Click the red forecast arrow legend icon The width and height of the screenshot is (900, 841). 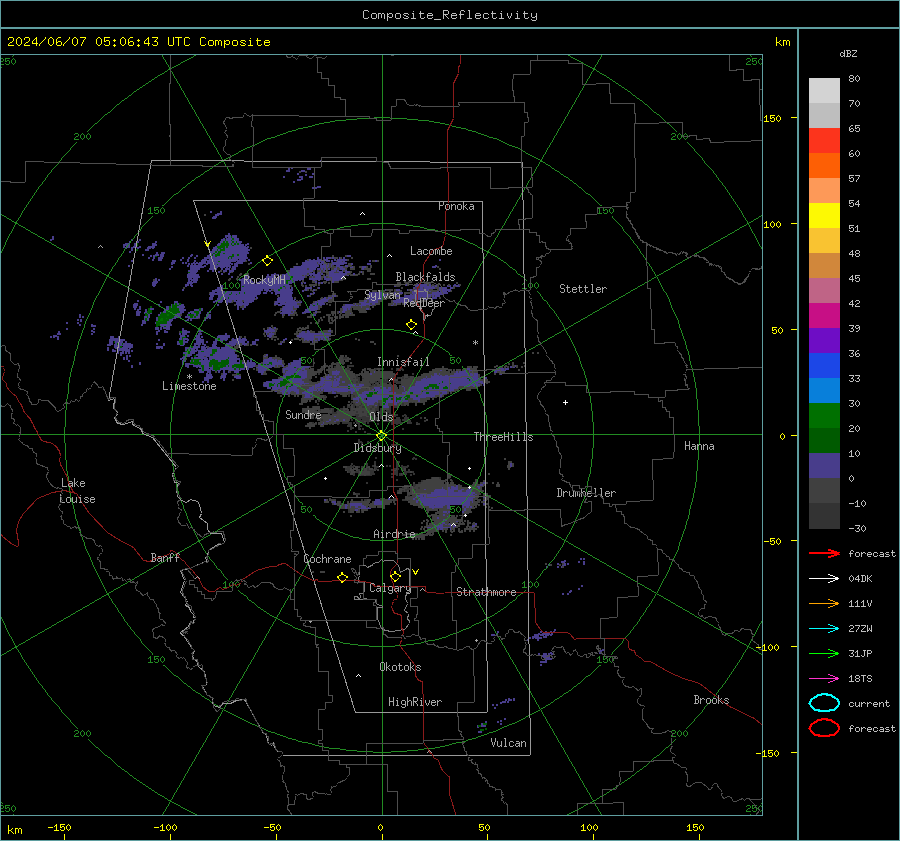click(824, 553)
